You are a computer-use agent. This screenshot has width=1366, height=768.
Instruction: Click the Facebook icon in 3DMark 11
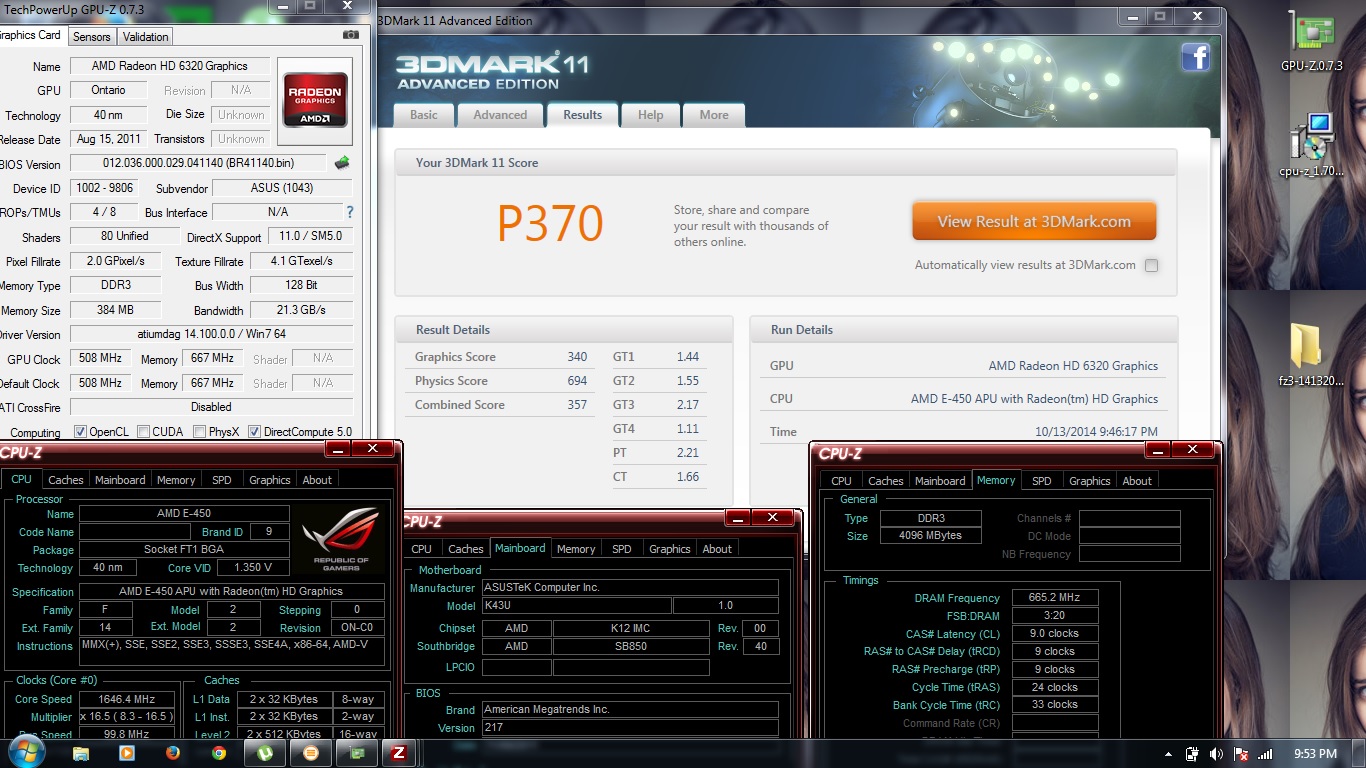point(1196,57)
